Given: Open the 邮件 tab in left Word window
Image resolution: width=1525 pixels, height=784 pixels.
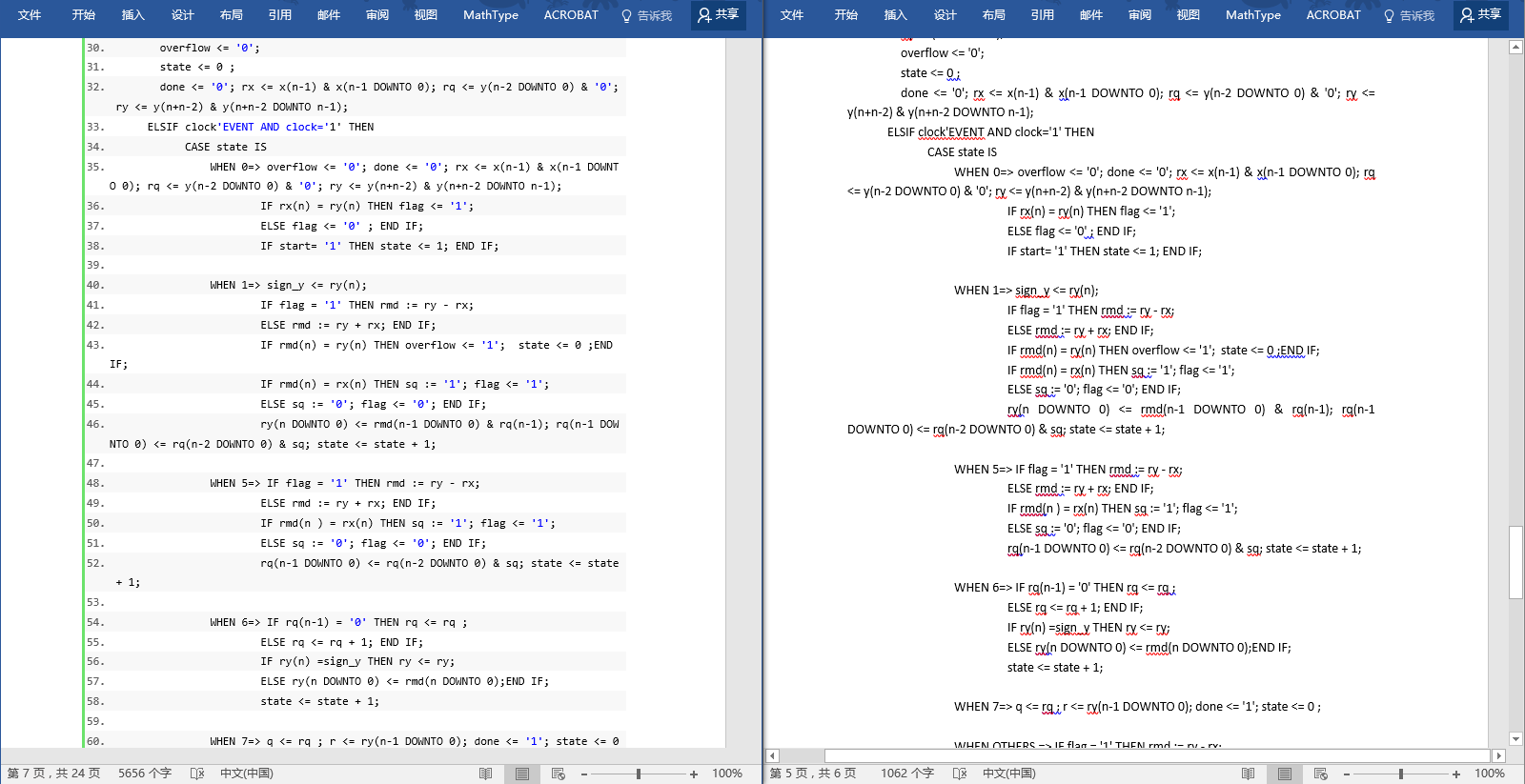Looking at the screenshot, I should pyautogui.click(x=329, y=15).
